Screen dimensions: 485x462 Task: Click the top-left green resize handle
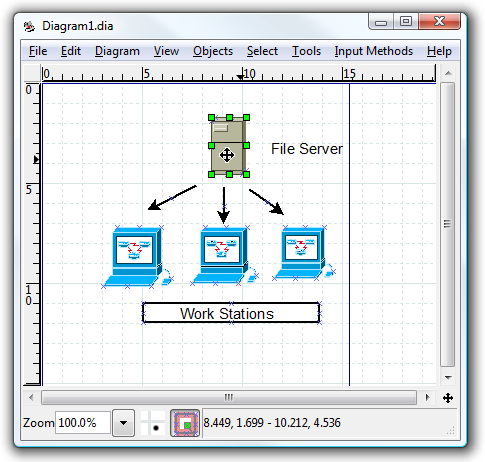(x=211, y=117)
